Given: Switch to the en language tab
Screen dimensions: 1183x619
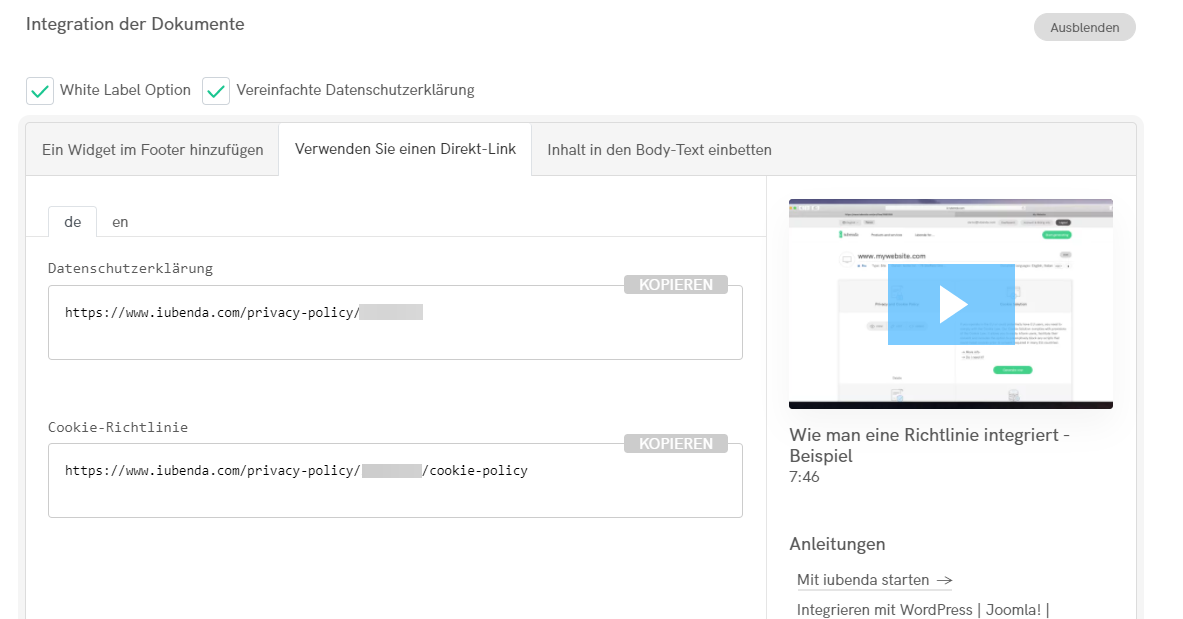Looking at the screenshot, I should (x=120, y=222).
